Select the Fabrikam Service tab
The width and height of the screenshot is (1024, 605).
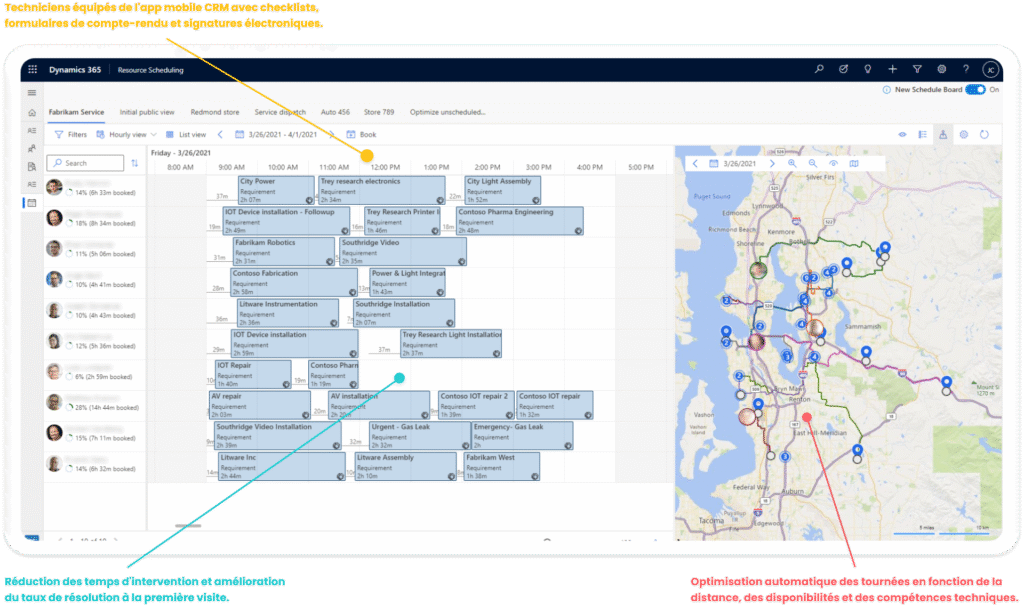tap(76, 112)
